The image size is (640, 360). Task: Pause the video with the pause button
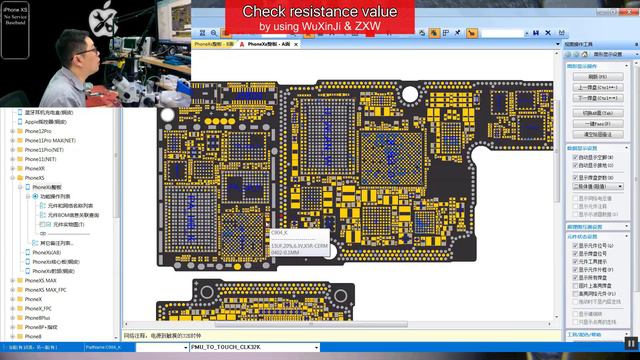click(631, 343)
